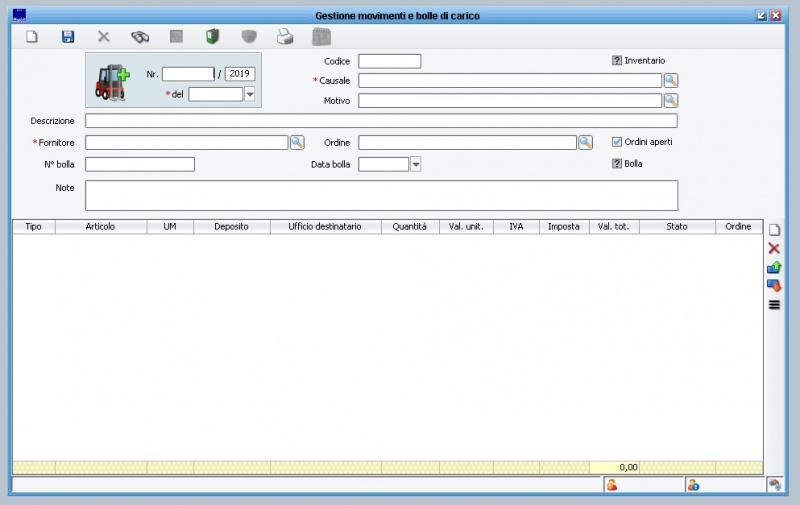The image size is (800, 505).
Task: Click into the Descrizione text field
Action: coord(381,121)
